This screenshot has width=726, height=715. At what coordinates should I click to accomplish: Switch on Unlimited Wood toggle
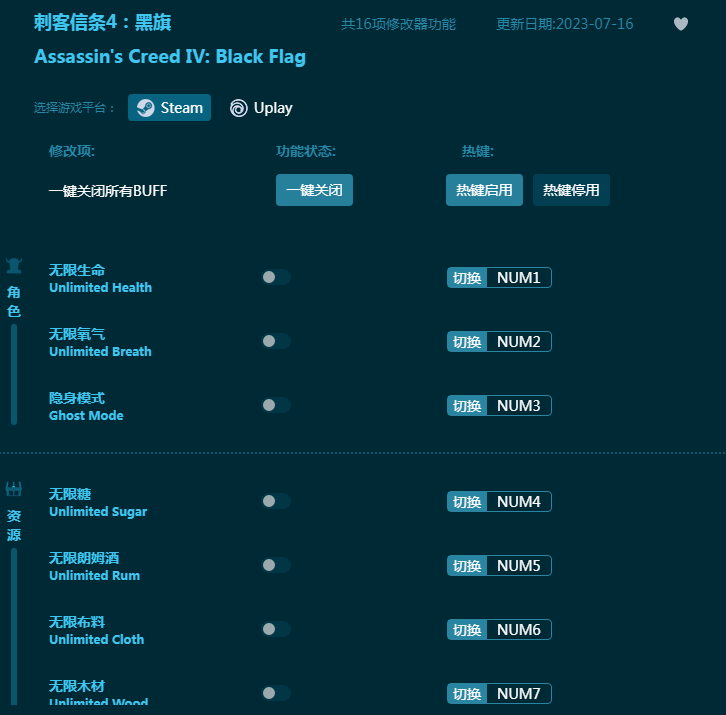(276, 693)
